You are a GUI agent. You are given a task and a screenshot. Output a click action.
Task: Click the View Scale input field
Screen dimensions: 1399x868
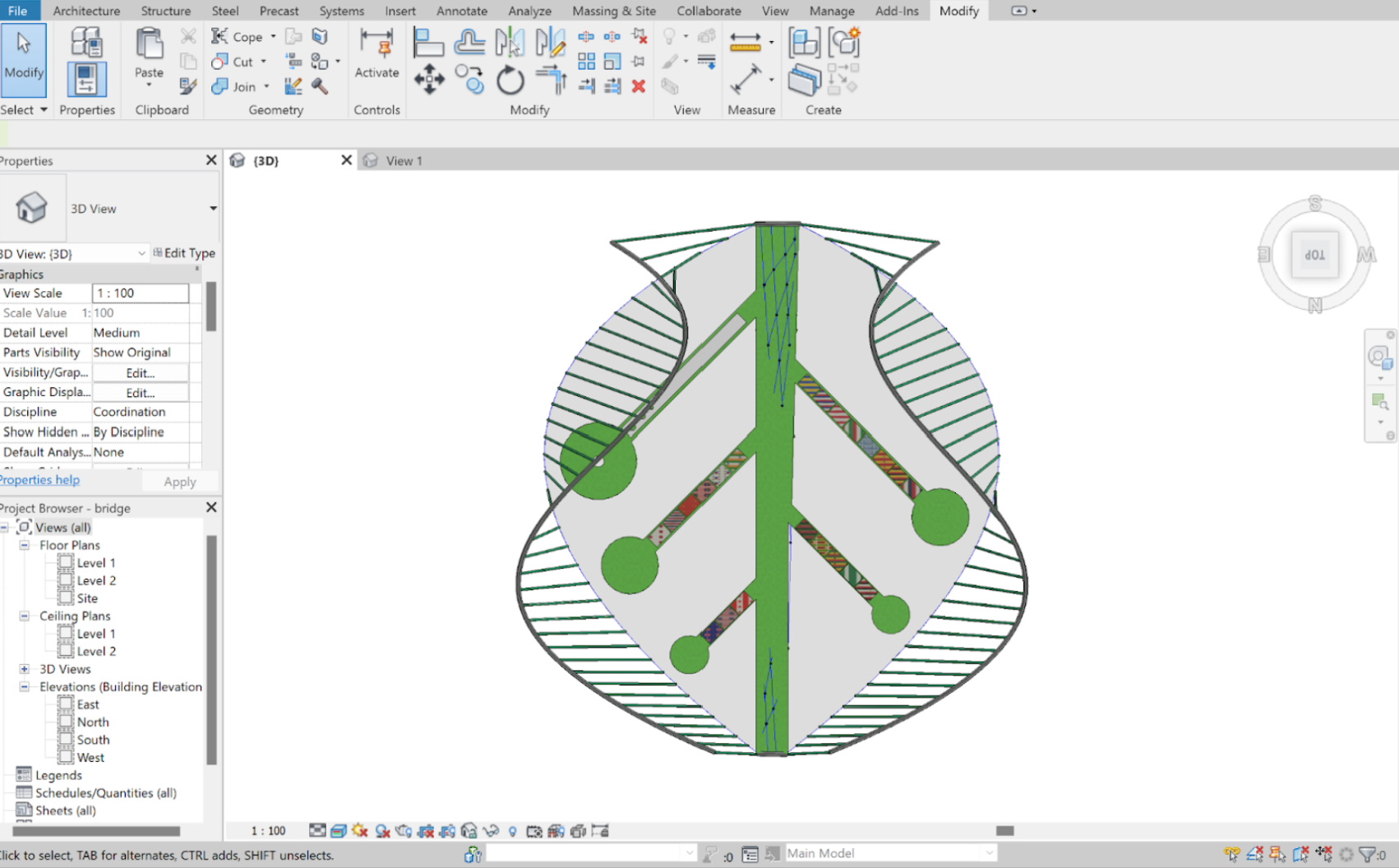141,293
